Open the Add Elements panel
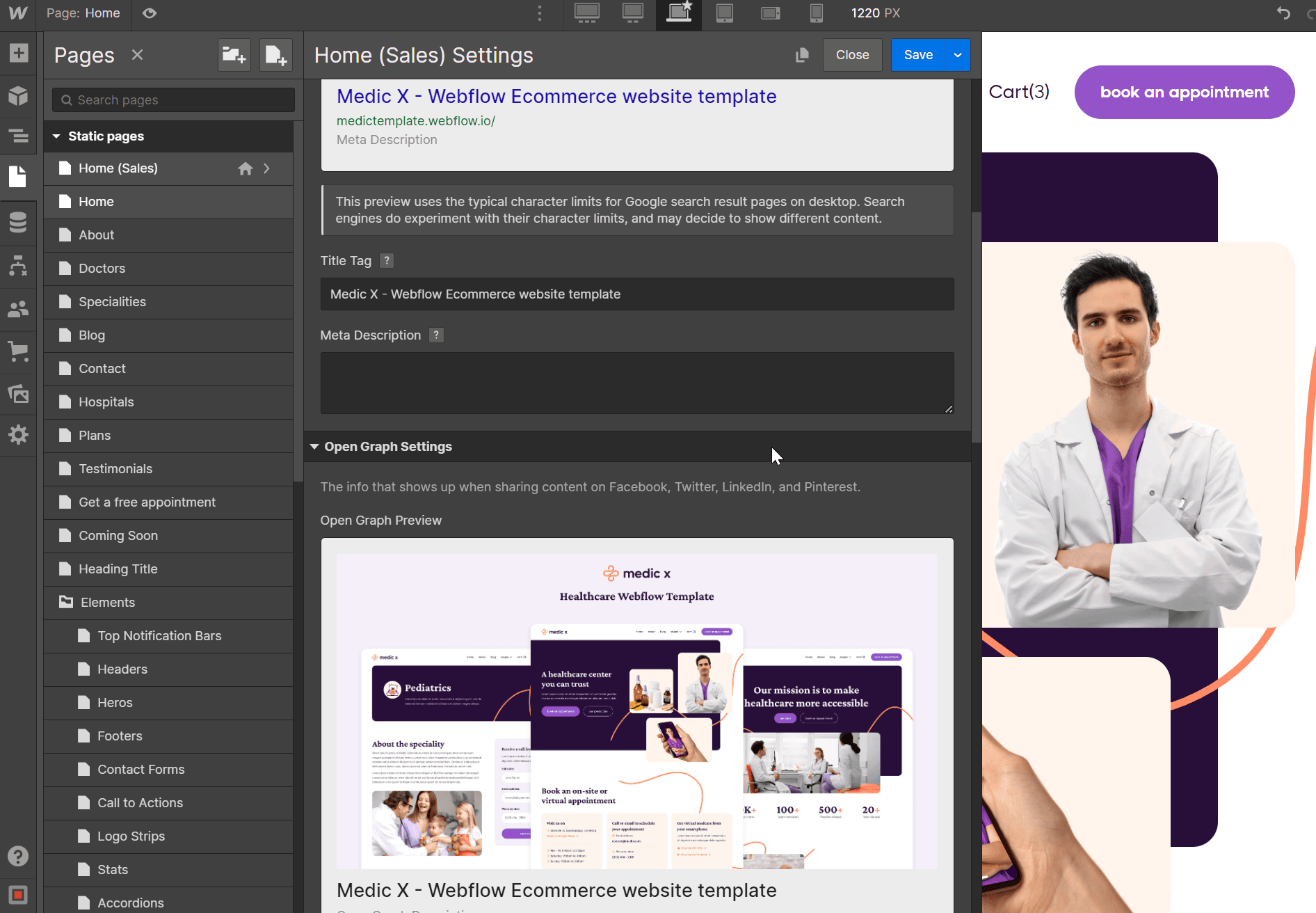The height and width of the screenshot is (913, 1316). (x=18, y=53)
